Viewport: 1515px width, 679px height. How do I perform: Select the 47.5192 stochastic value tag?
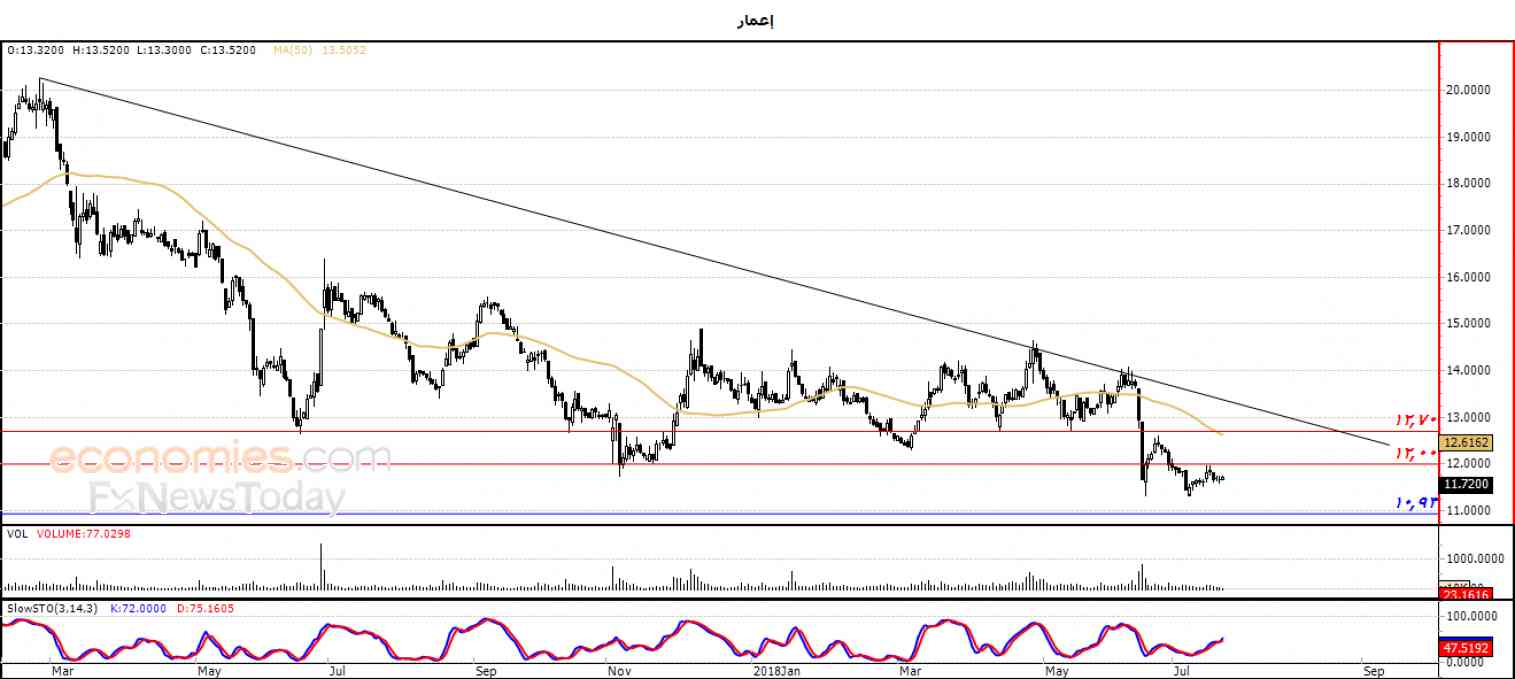(x=1467, y=648)
